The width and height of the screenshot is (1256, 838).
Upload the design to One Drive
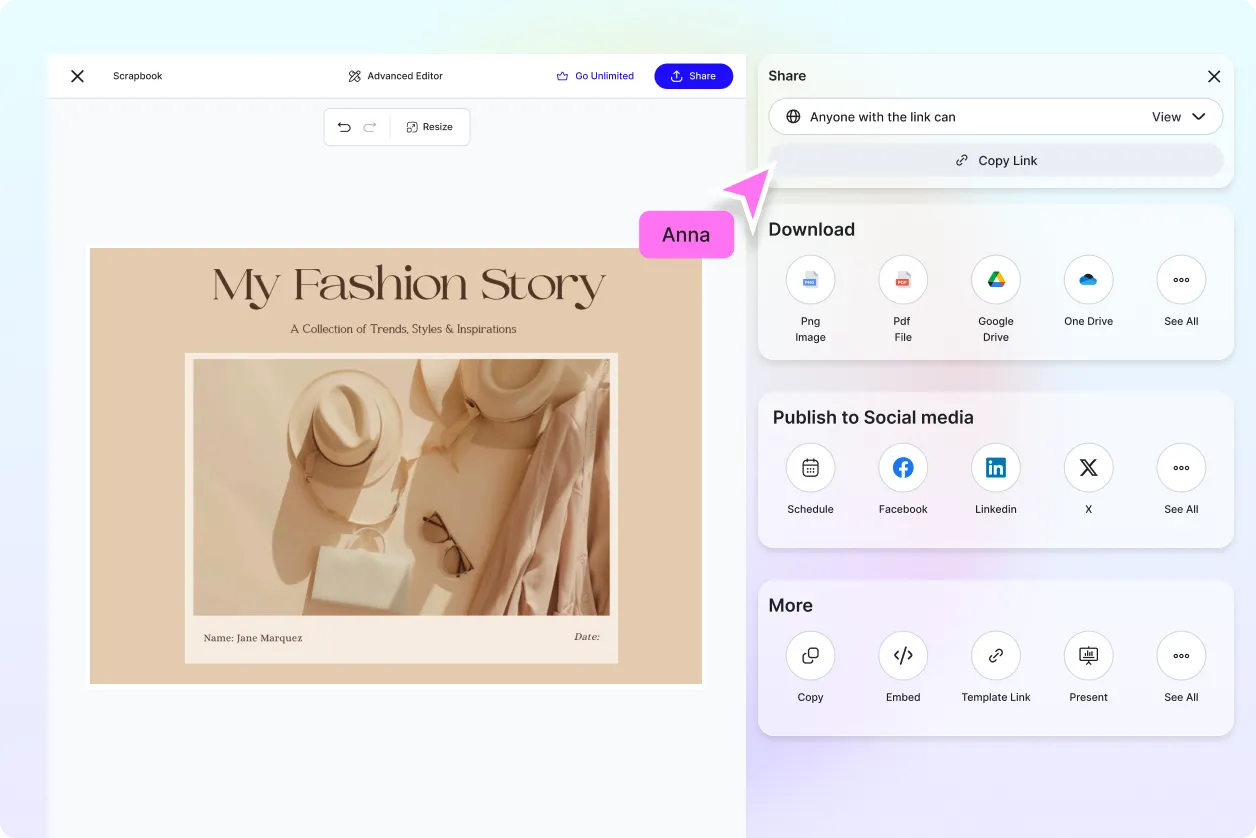1088,280
